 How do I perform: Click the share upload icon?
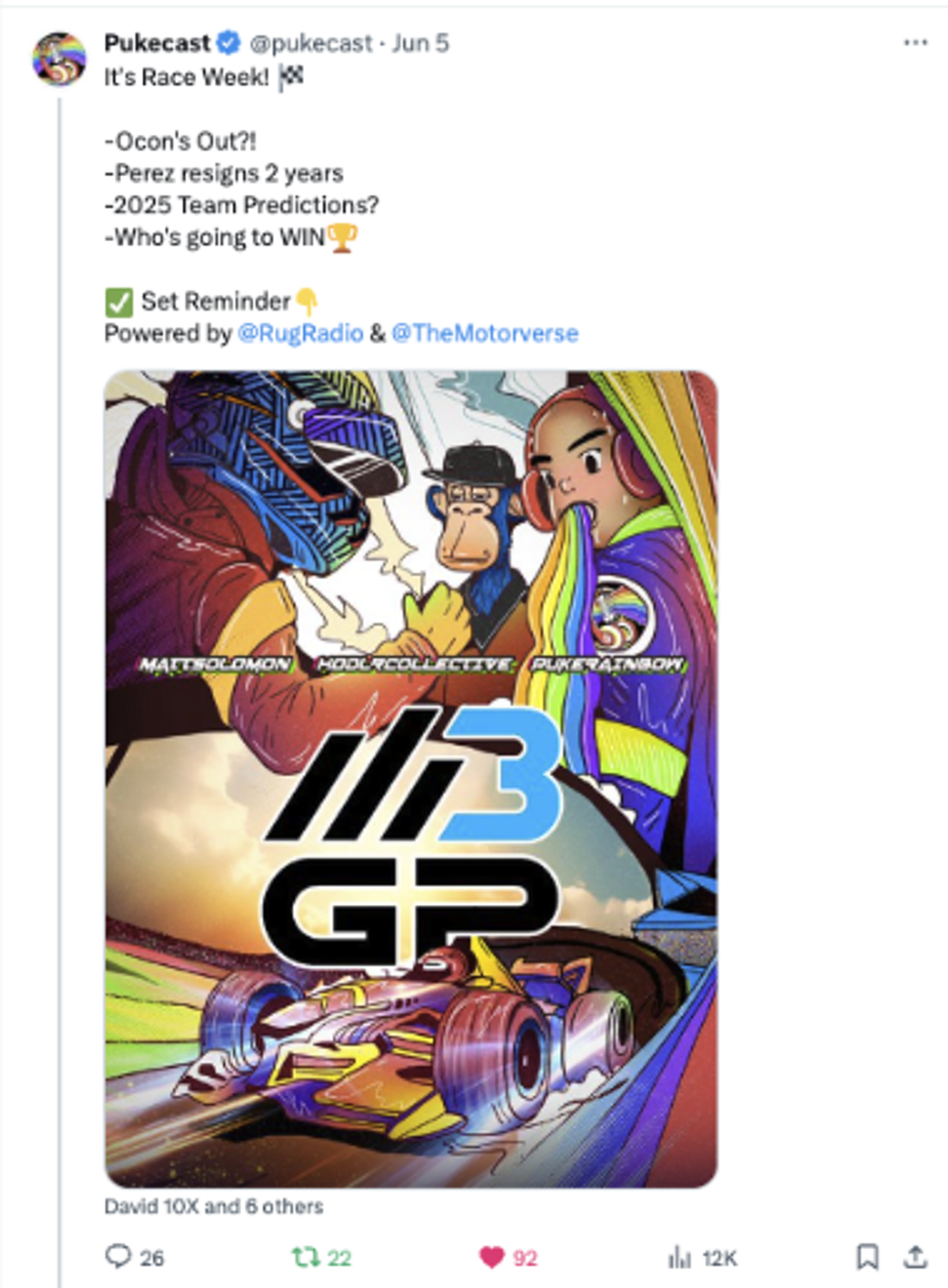[915, 1257]
